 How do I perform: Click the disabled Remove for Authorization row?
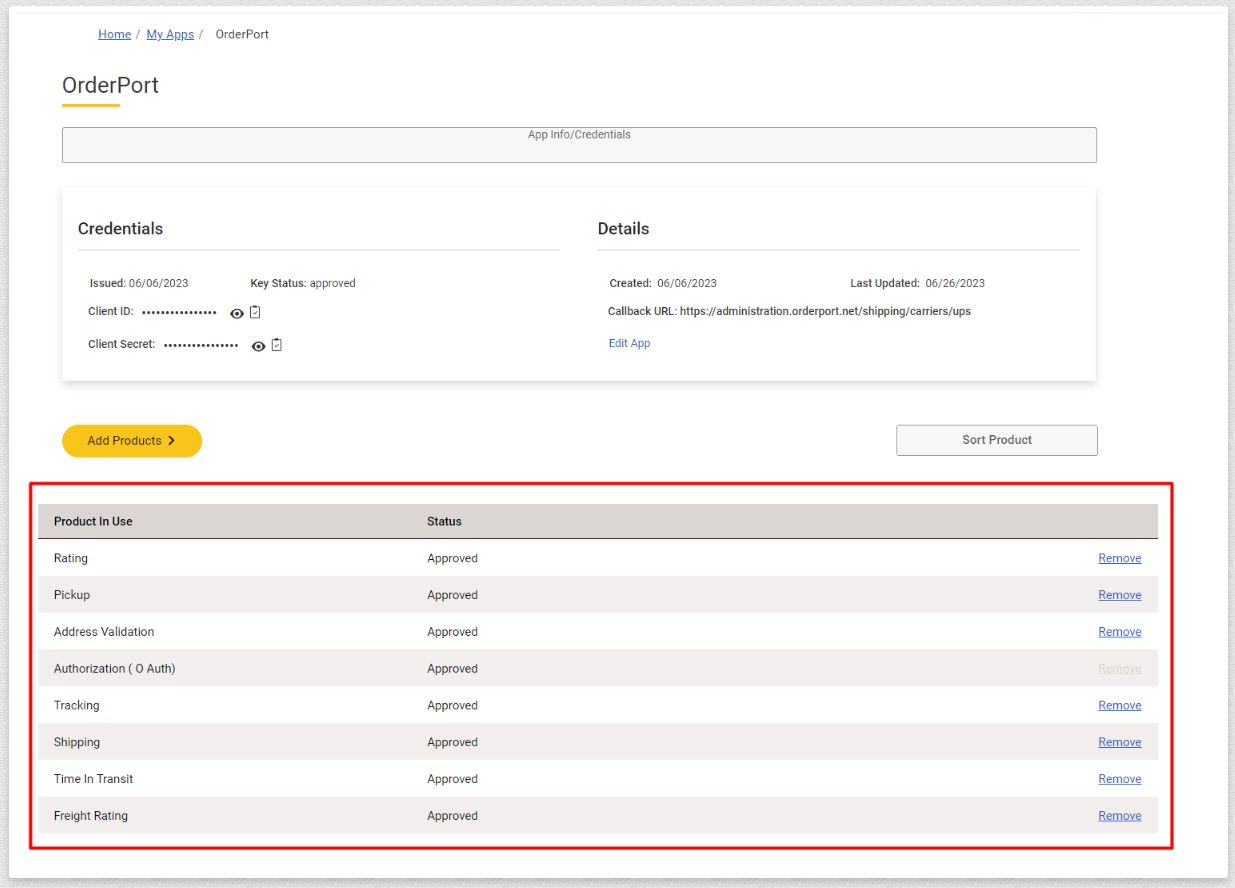coord(1120,669)
